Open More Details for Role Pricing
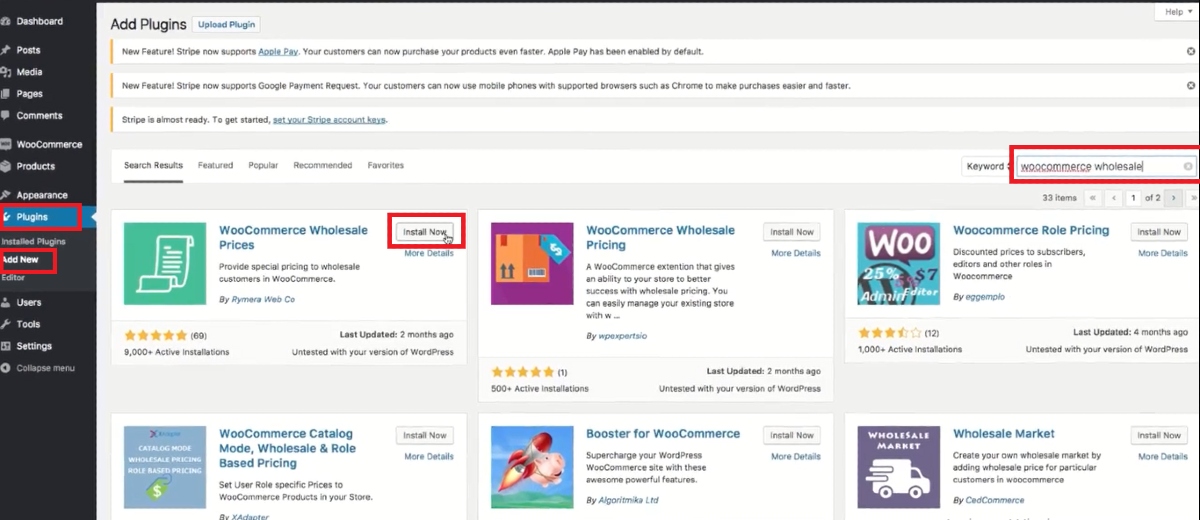Viewport: 1200px width, 520px height. click(x=1163, y=253)
